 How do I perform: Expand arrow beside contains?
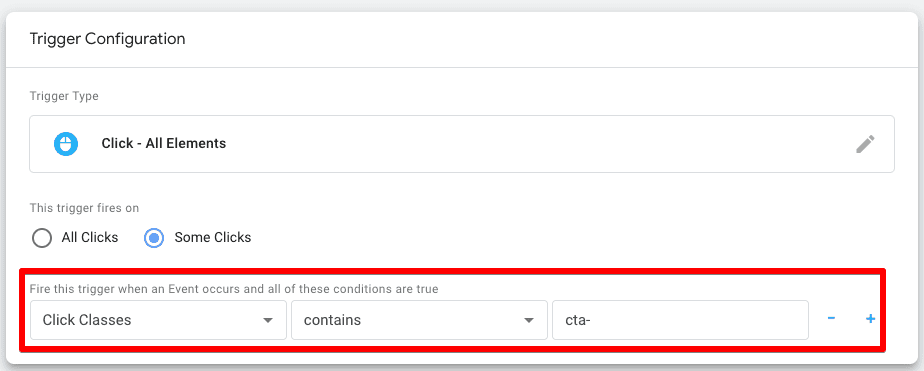[x=529, y=320]
